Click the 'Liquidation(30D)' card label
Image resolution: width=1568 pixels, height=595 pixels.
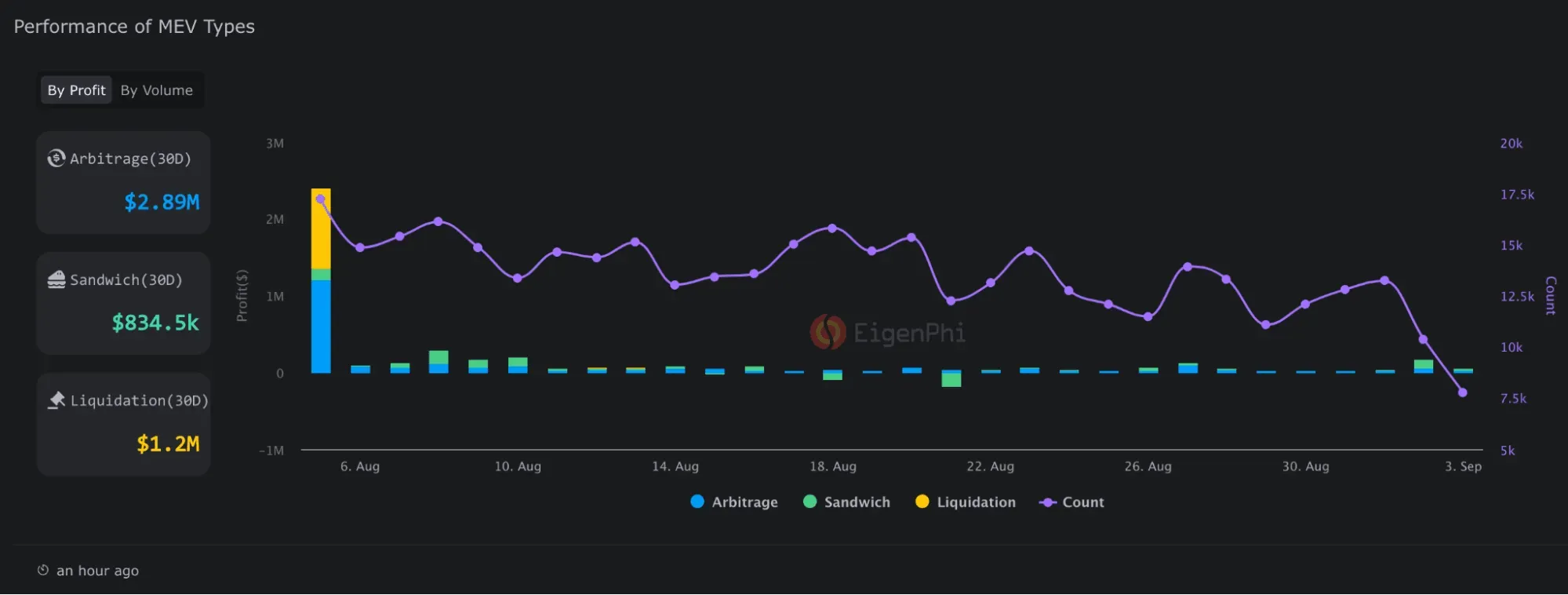tap(140, 400)
